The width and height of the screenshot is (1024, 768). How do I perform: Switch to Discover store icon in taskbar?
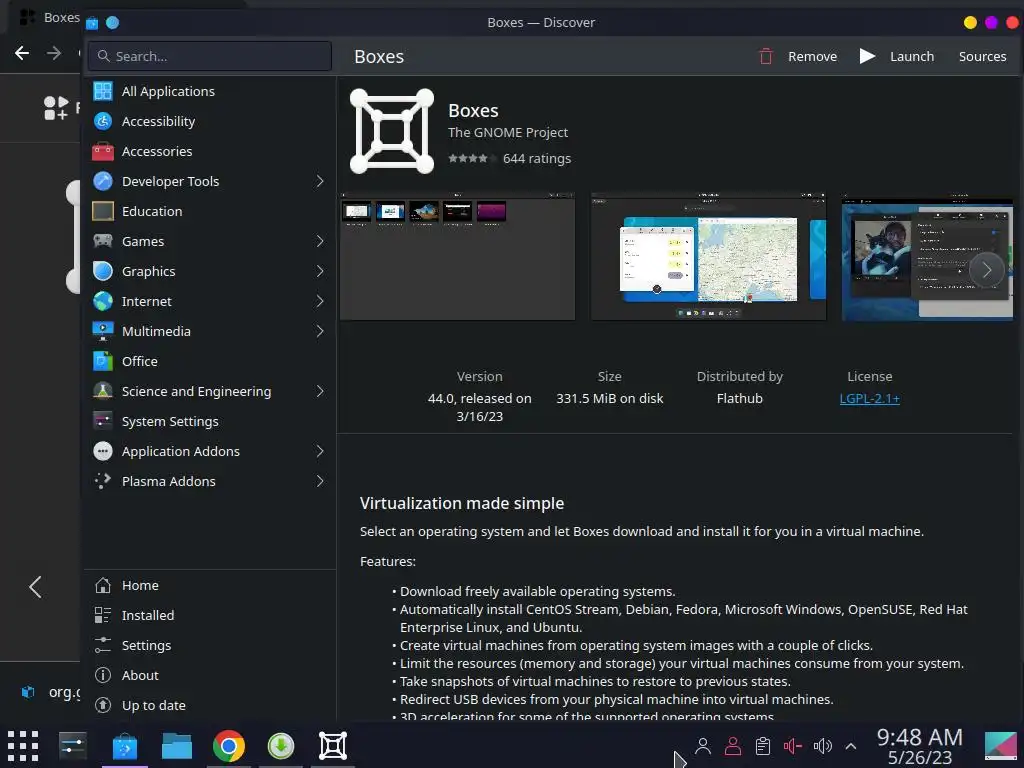[x=125, y=746]
